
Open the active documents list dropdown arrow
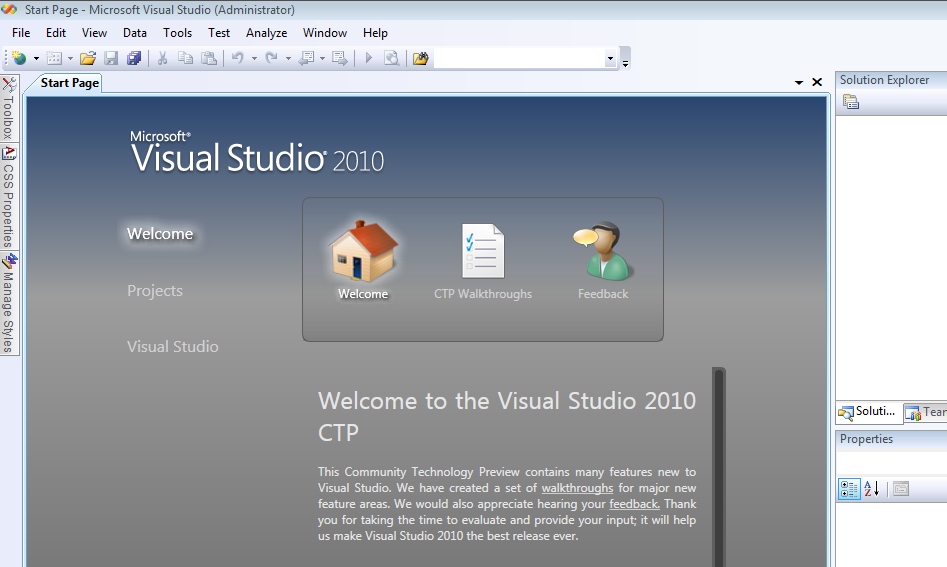798,82
